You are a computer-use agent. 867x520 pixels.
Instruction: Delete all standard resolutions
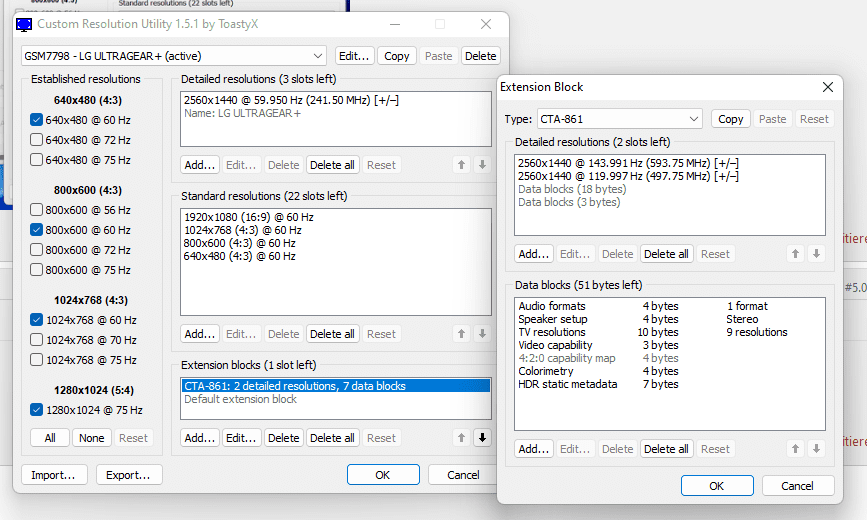point(332,334)
